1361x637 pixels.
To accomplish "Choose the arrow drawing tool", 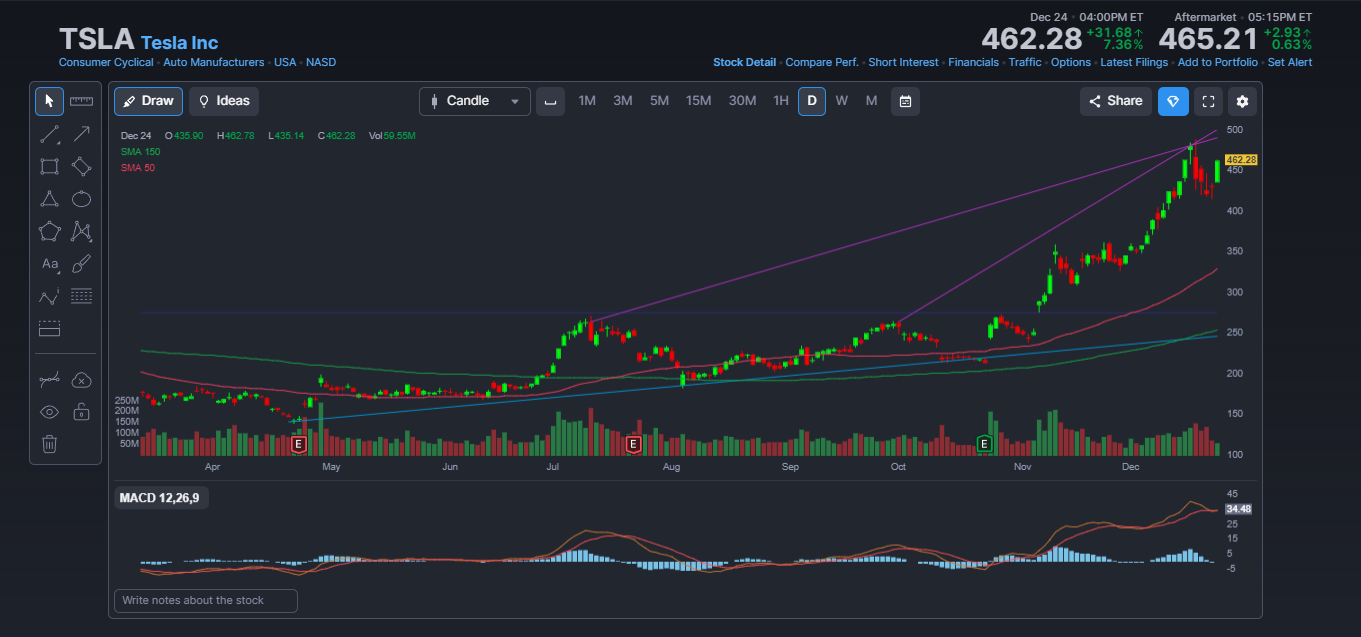I will (x=81, y=134).
